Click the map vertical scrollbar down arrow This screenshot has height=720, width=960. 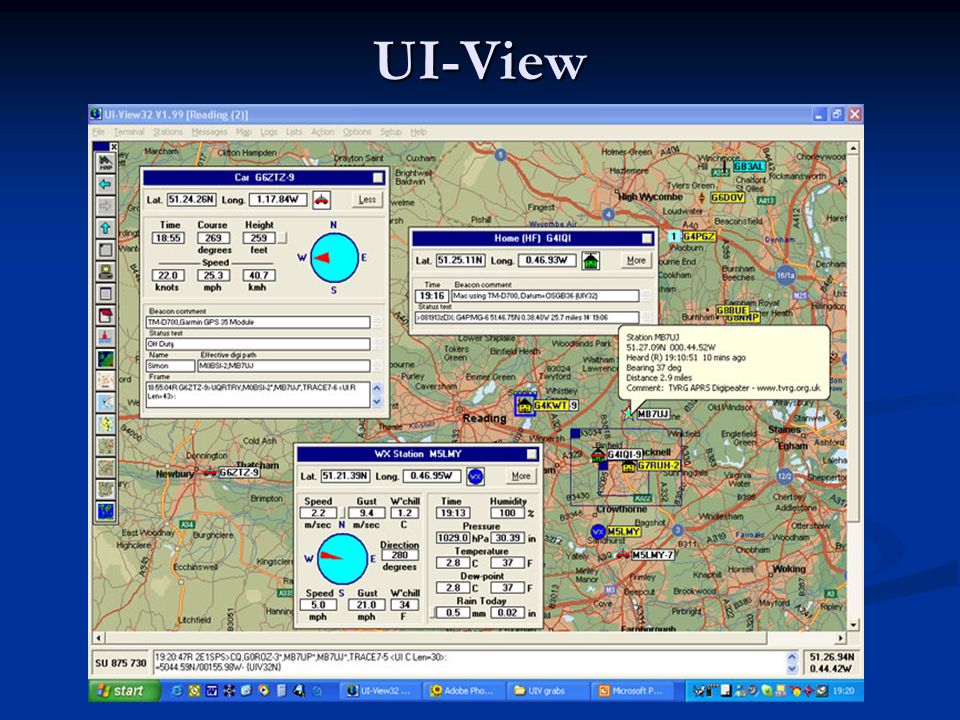coord(853,625)
